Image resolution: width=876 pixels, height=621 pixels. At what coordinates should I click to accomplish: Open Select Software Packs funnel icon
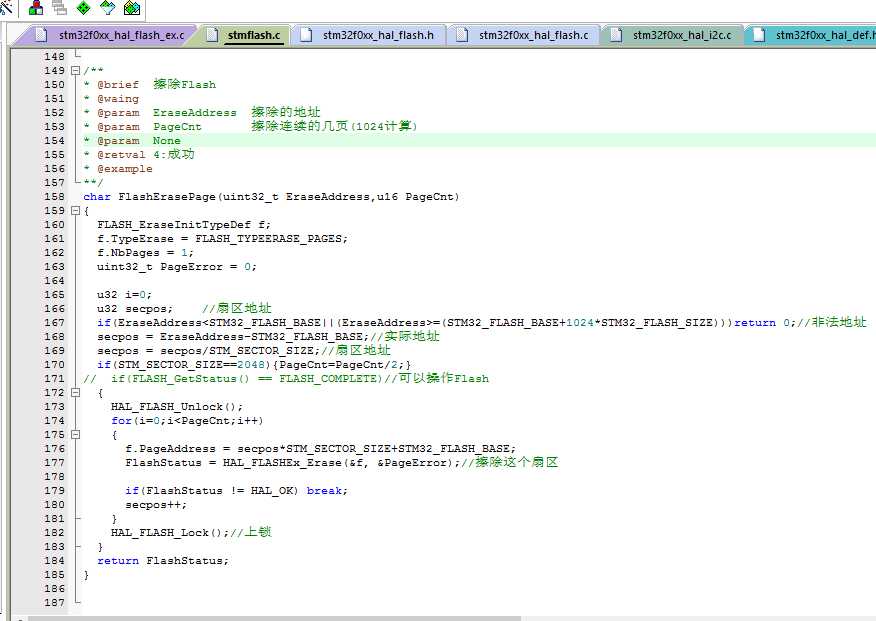coord(107,7)
